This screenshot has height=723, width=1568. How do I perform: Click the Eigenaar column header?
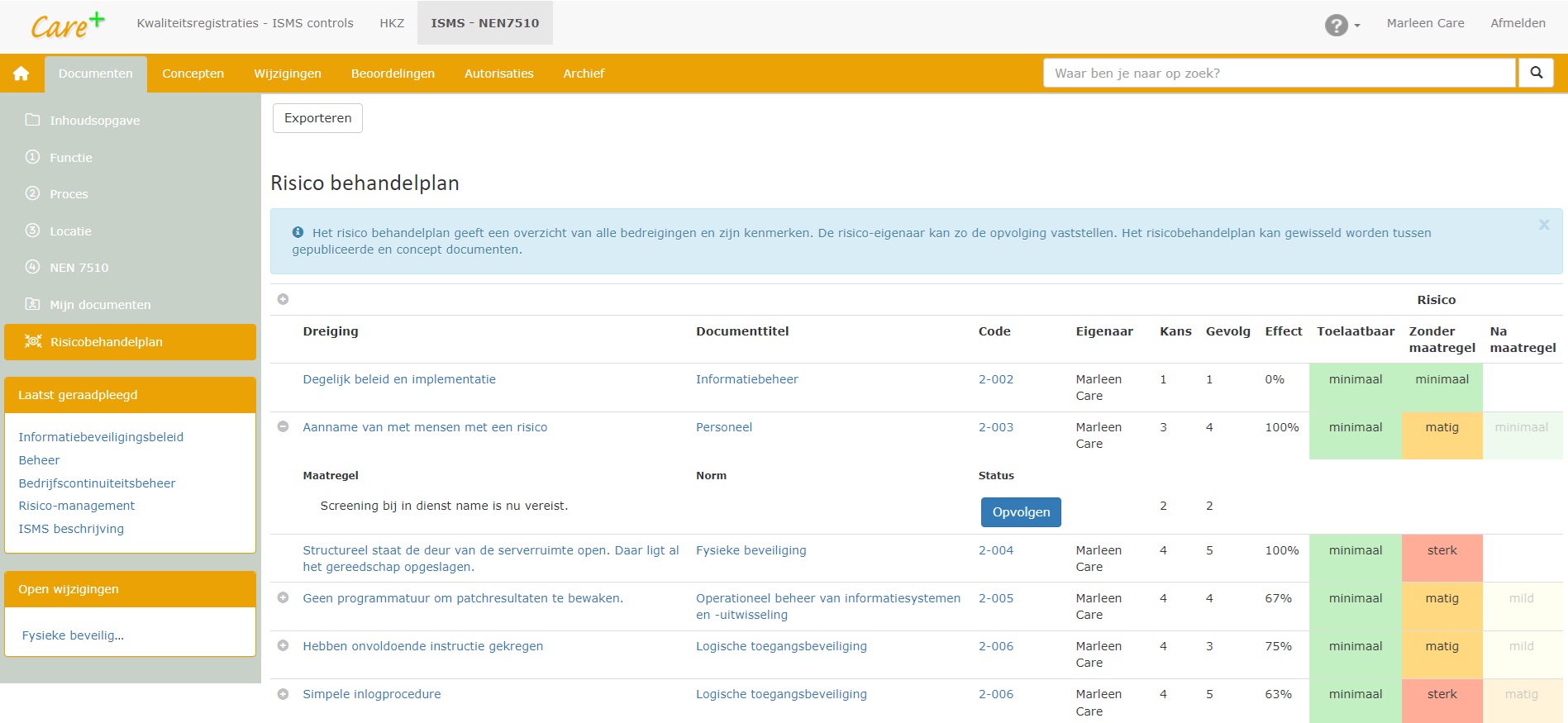[1104, 331]
